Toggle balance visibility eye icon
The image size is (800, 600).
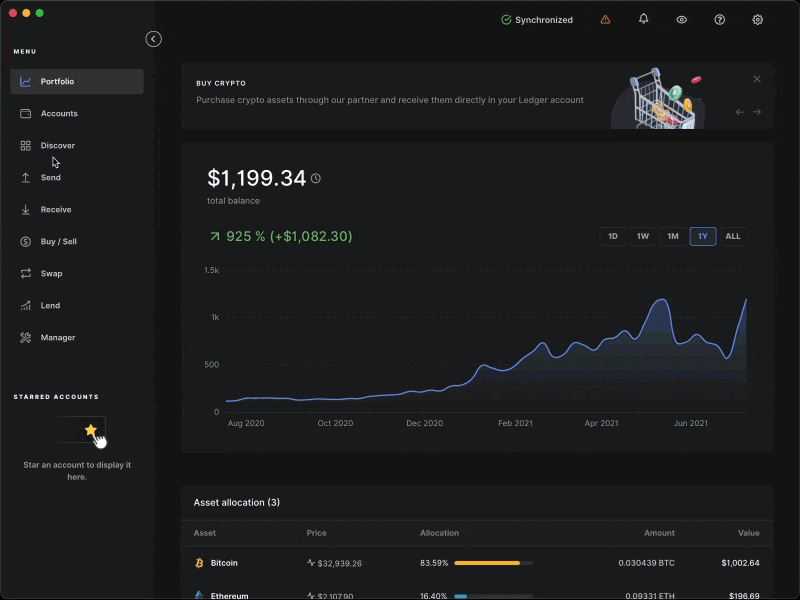click(682, 20)
